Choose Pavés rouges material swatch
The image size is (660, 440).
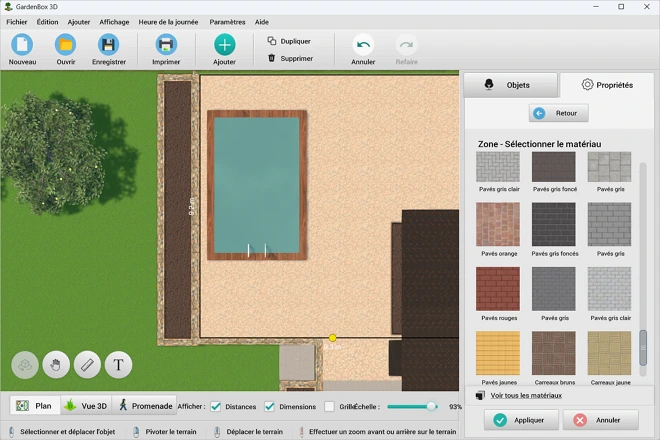[x=498, y=289]
